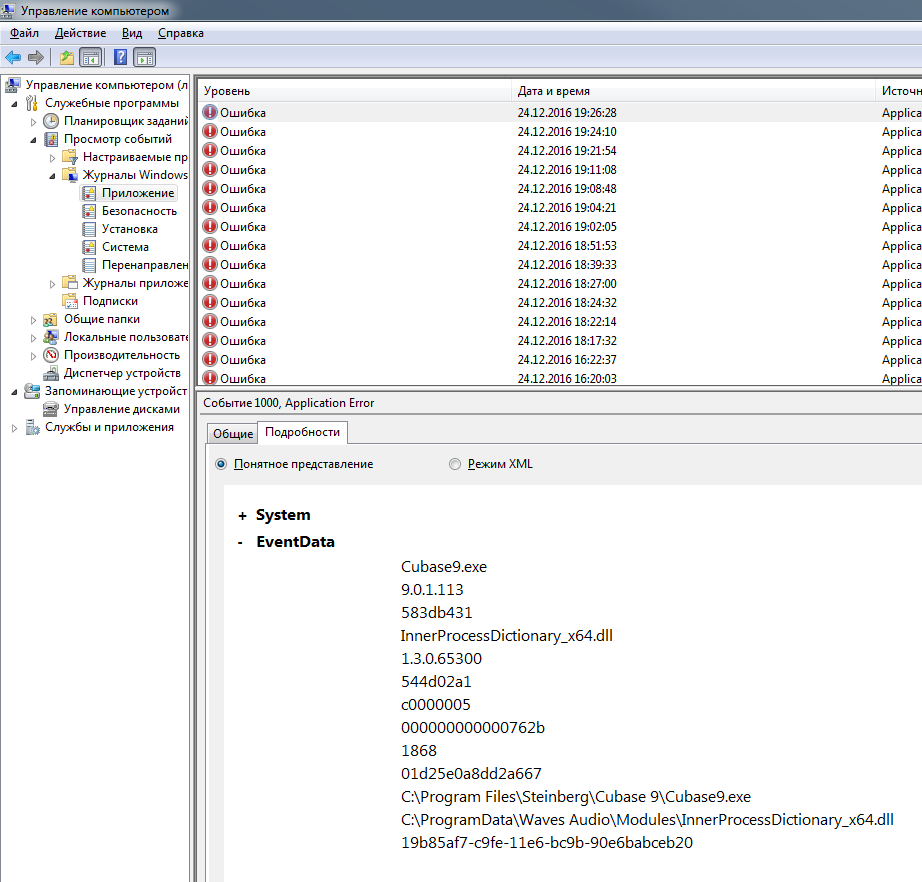Switch to the Подробности tab

(x=302, y=432)
